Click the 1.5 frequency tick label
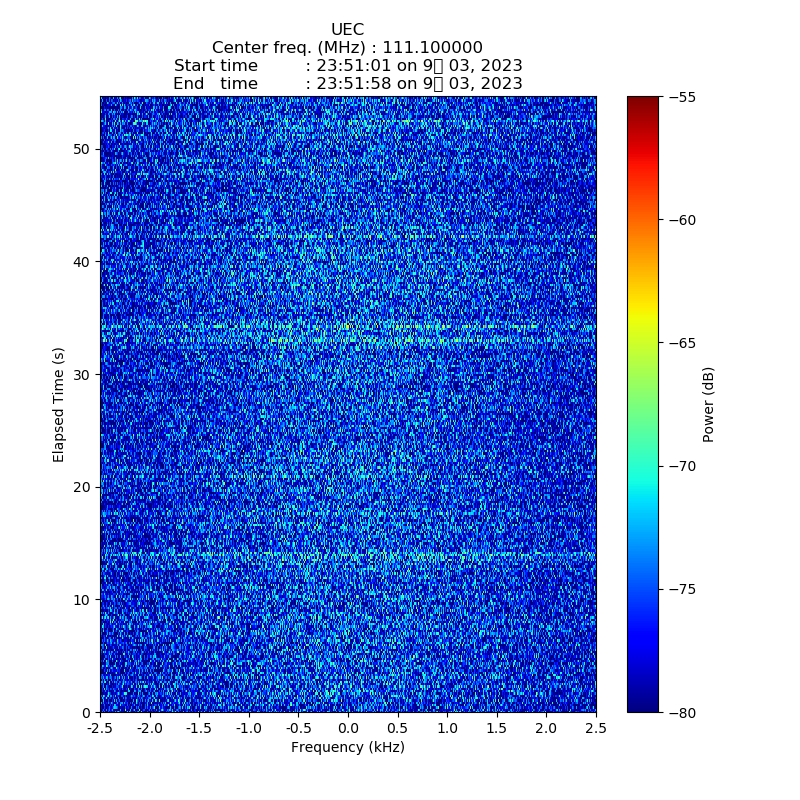The image size is (800, 800). click(x=497, y=729)
